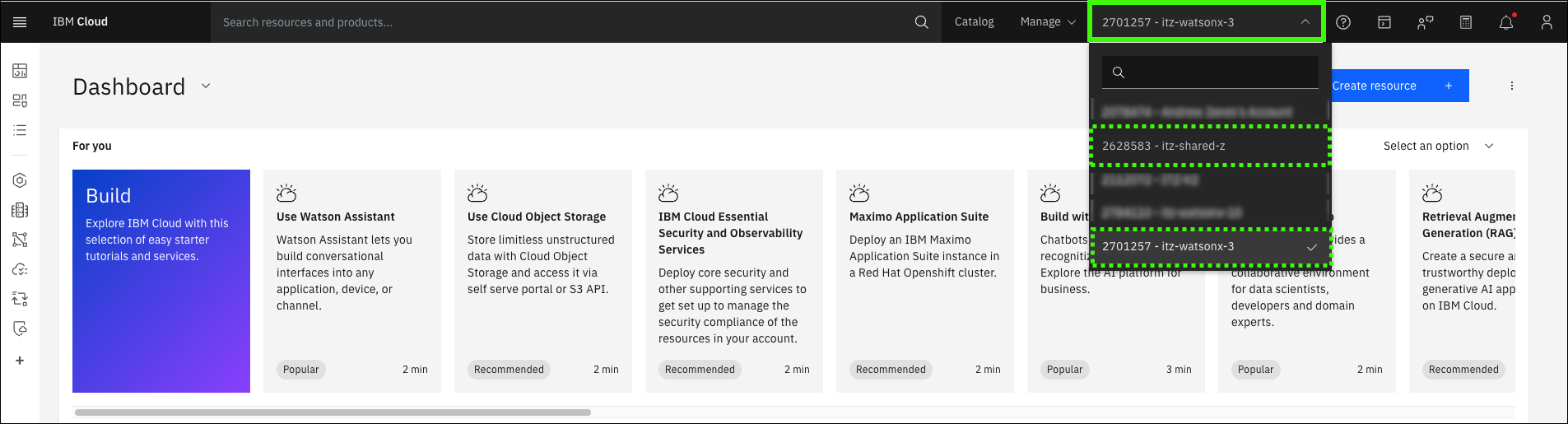Open the three-dot overflow menu by Create resource
Viewport: 1568px width, 424px height.
[x=1512, y=86]
